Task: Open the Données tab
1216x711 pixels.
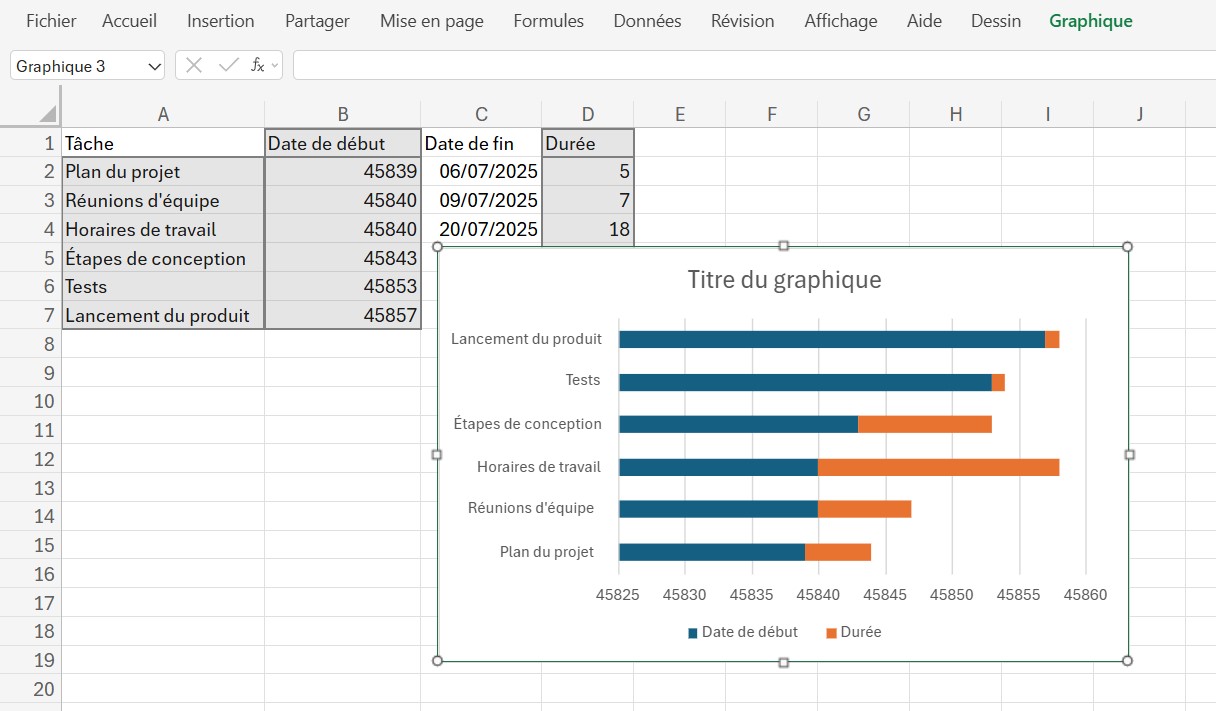Action: 648,21
